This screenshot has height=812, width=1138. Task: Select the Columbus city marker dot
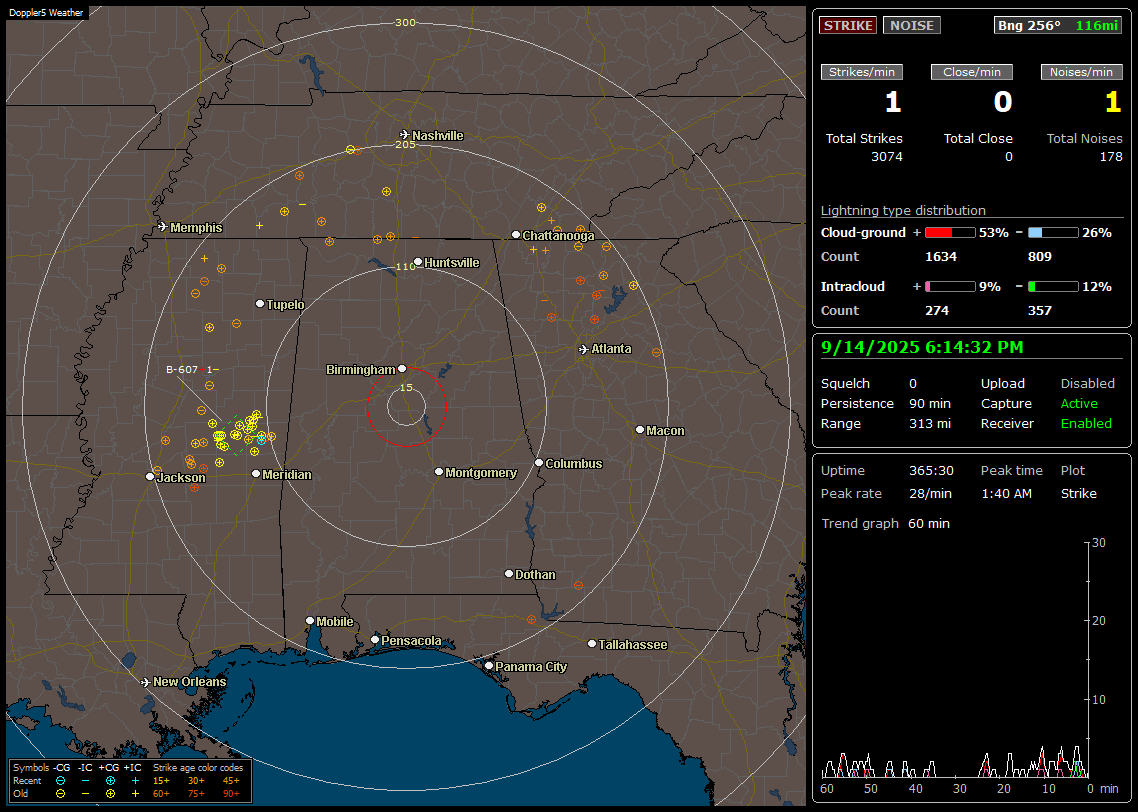pos(539,463)
